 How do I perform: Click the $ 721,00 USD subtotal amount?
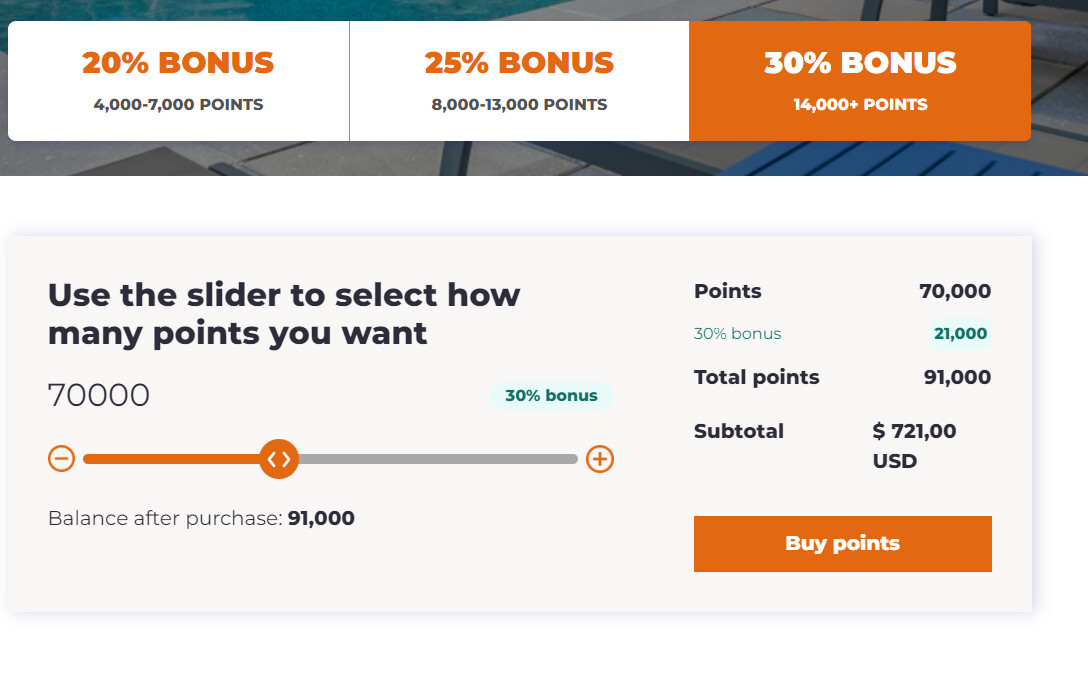(x=914, y=445)
